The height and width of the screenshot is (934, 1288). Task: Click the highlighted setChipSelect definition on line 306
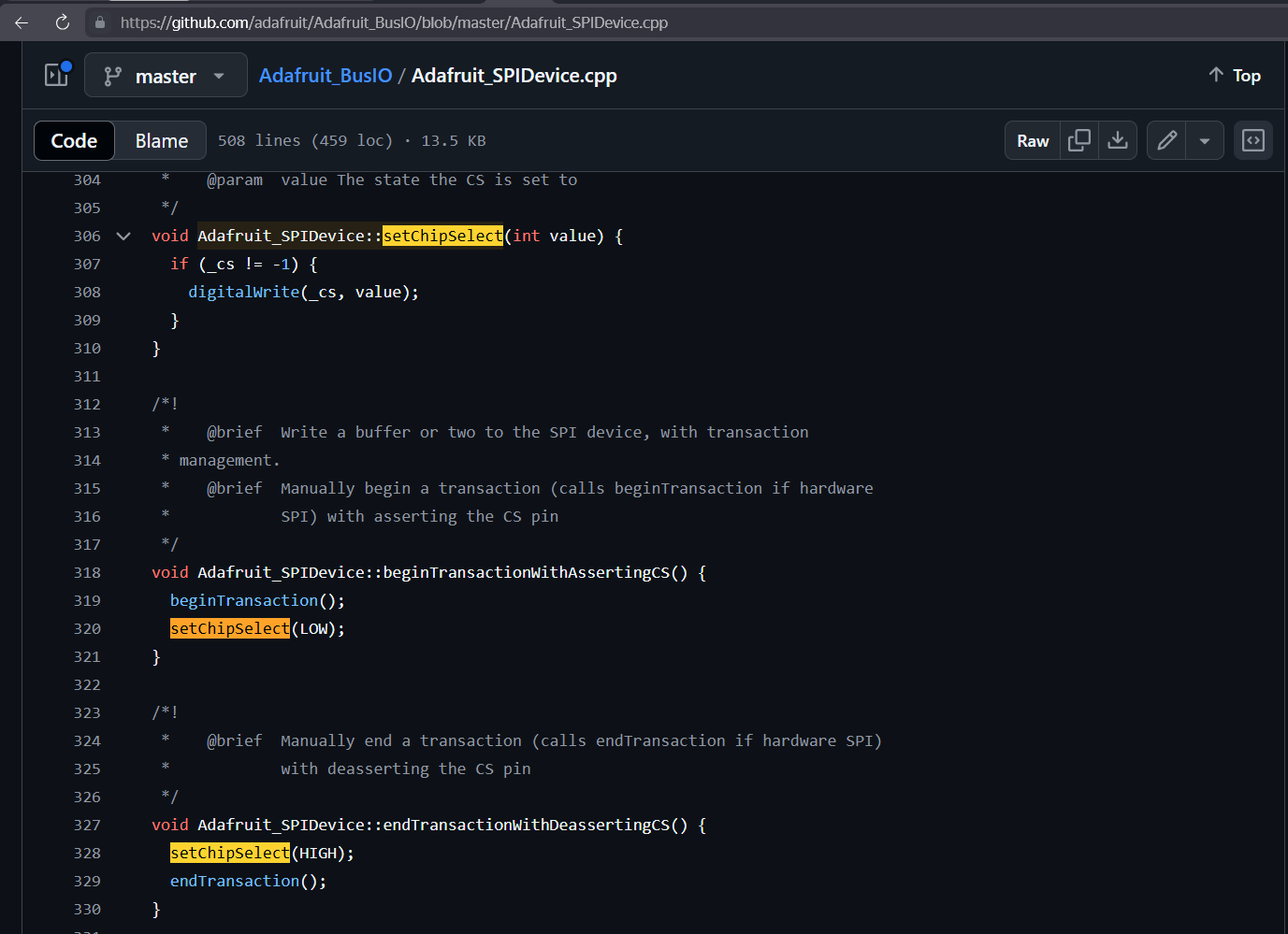point(443,236)
